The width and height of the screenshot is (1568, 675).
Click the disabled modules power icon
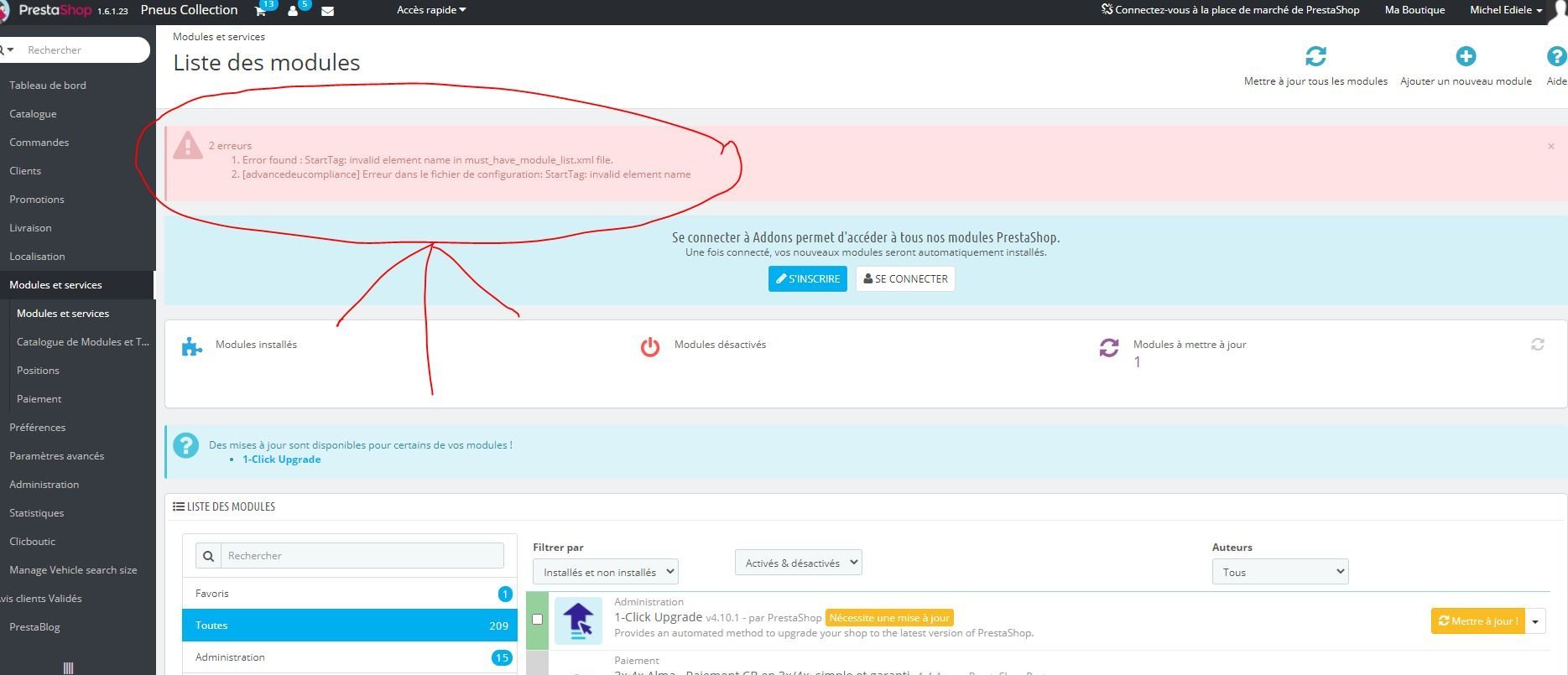coord(650,347)
